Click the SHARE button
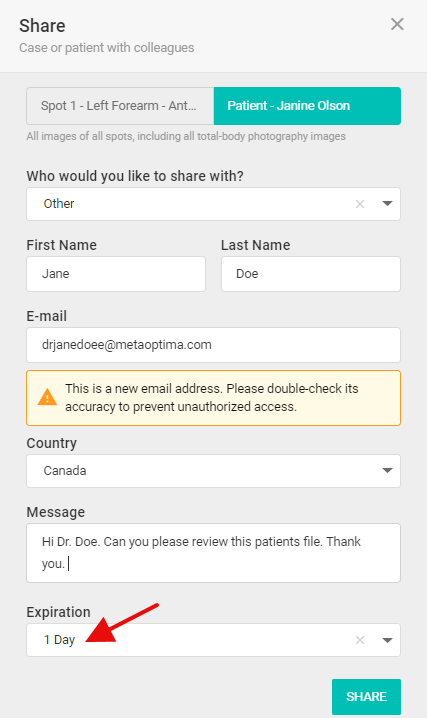Screen dimensions: 427x718 (x=366, y=696)
